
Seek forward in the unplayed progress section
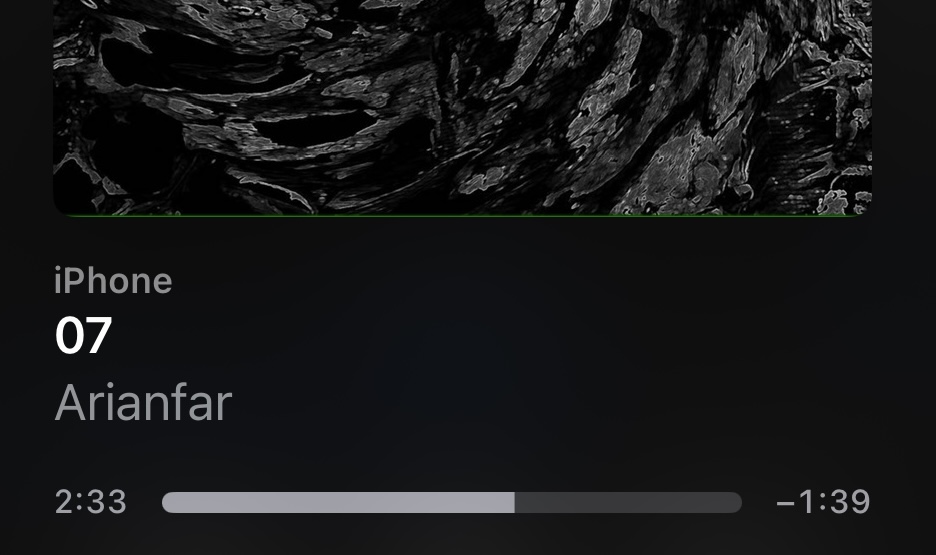click(628, 502)
